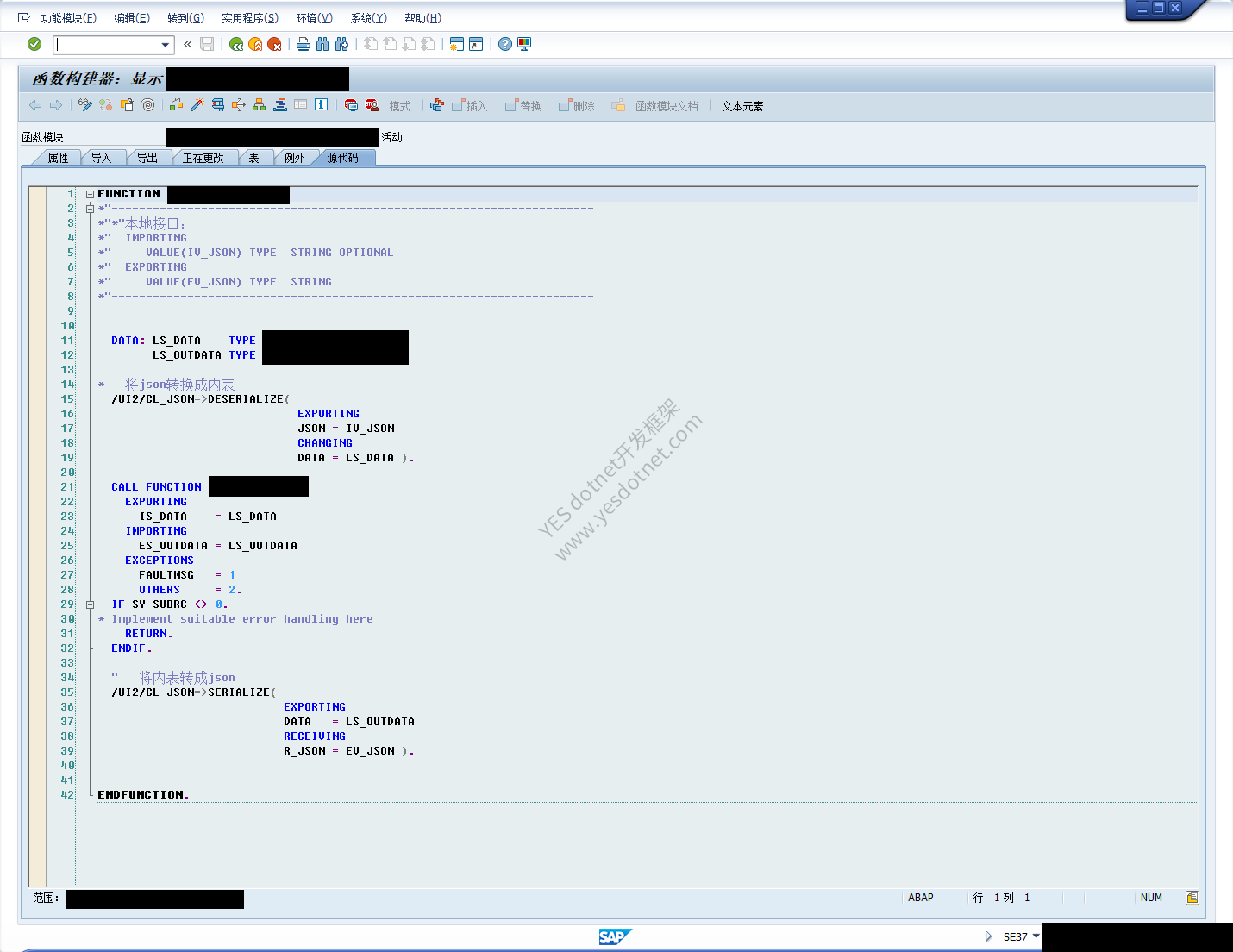Image resolution: width=1233 pixels, height=952 pixels.
Task: Click the green Back icon
Action: 236,44
